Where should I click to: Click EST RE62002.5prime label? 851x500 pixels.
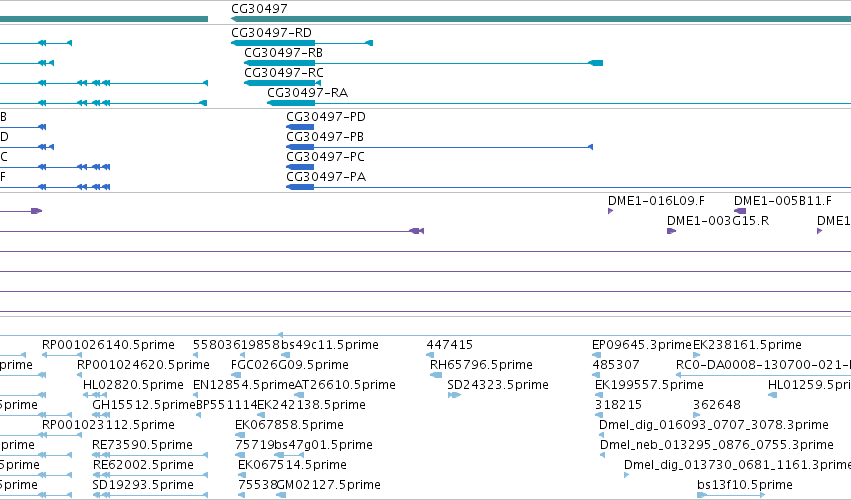click(x=143, y=465)
